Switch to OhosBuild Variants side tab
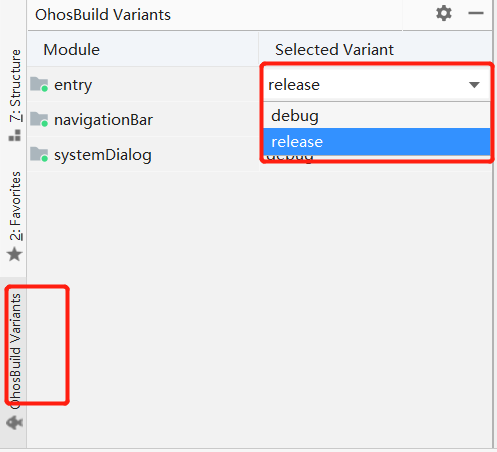This screenshot has width=497, height=452. pyautogui.click(x=15, y=351)
